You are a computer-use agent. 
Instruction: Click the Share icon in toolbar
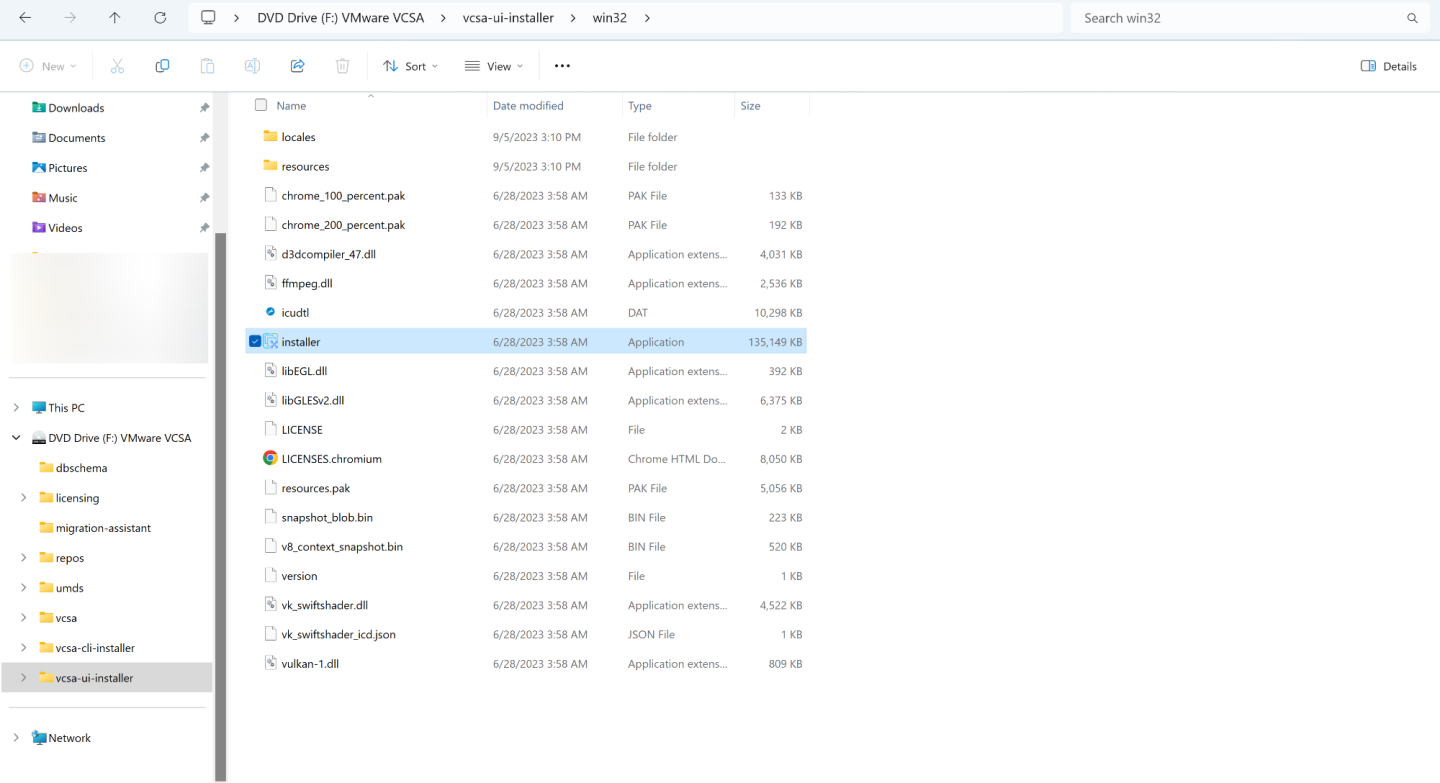(297, 66)
